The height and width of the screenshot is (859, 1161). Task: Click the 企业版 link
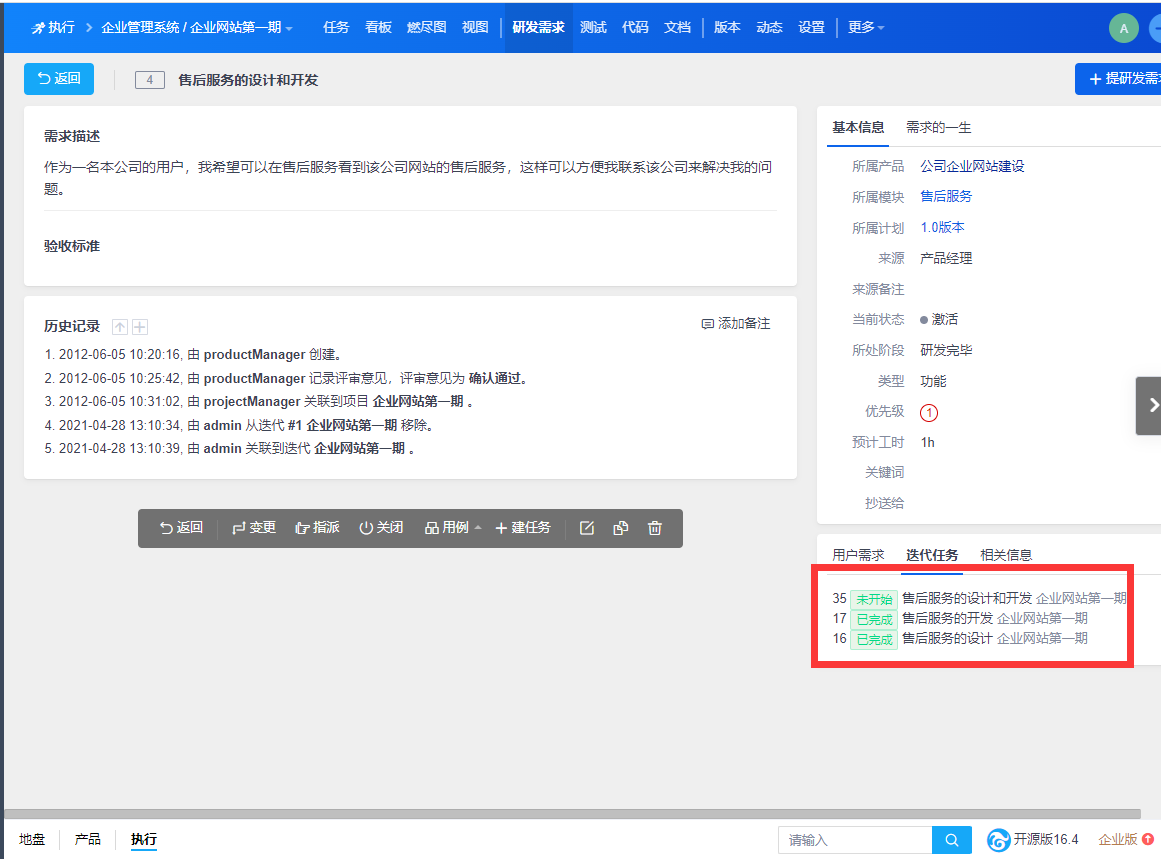(x=1117, y=839)
